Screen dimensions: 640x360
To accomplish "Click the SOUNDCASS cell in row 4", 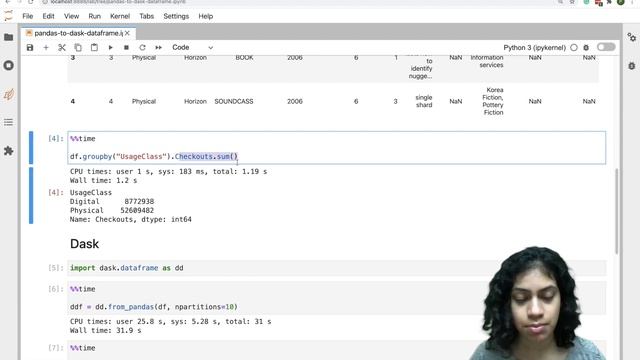I will coord(233,101).
